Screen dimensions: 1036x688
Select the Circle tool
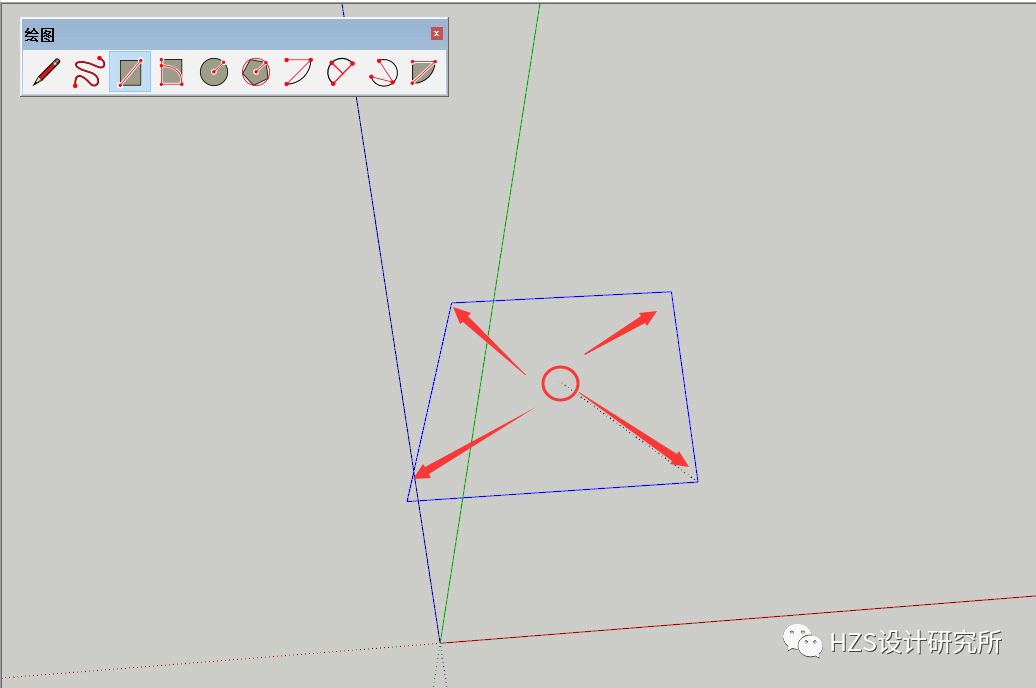[214, 71]
